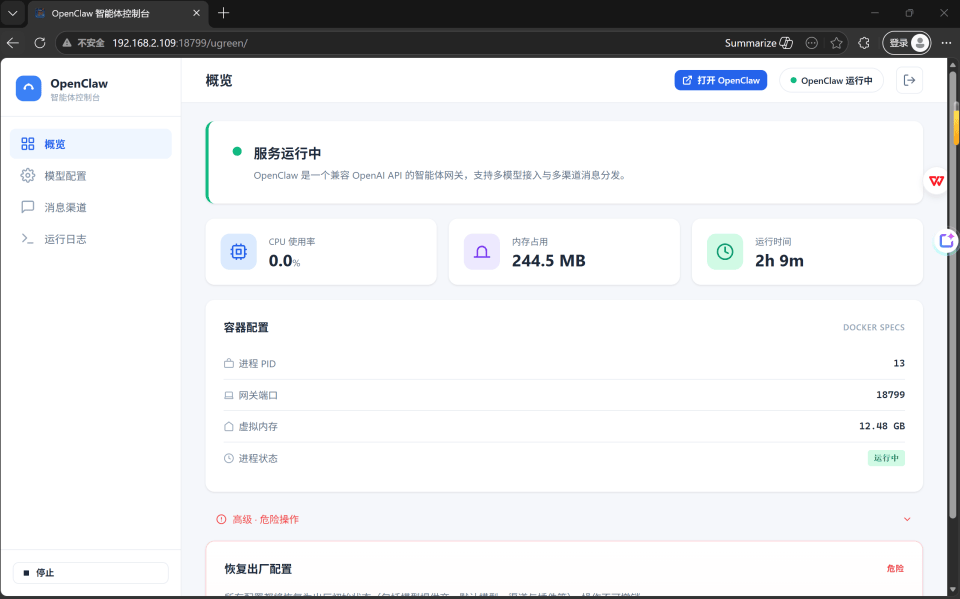Image resolution: width=960 pixels, height=599 pixels.
Task: Click the 高级 · 危险操作 heading
Action: 266,519
